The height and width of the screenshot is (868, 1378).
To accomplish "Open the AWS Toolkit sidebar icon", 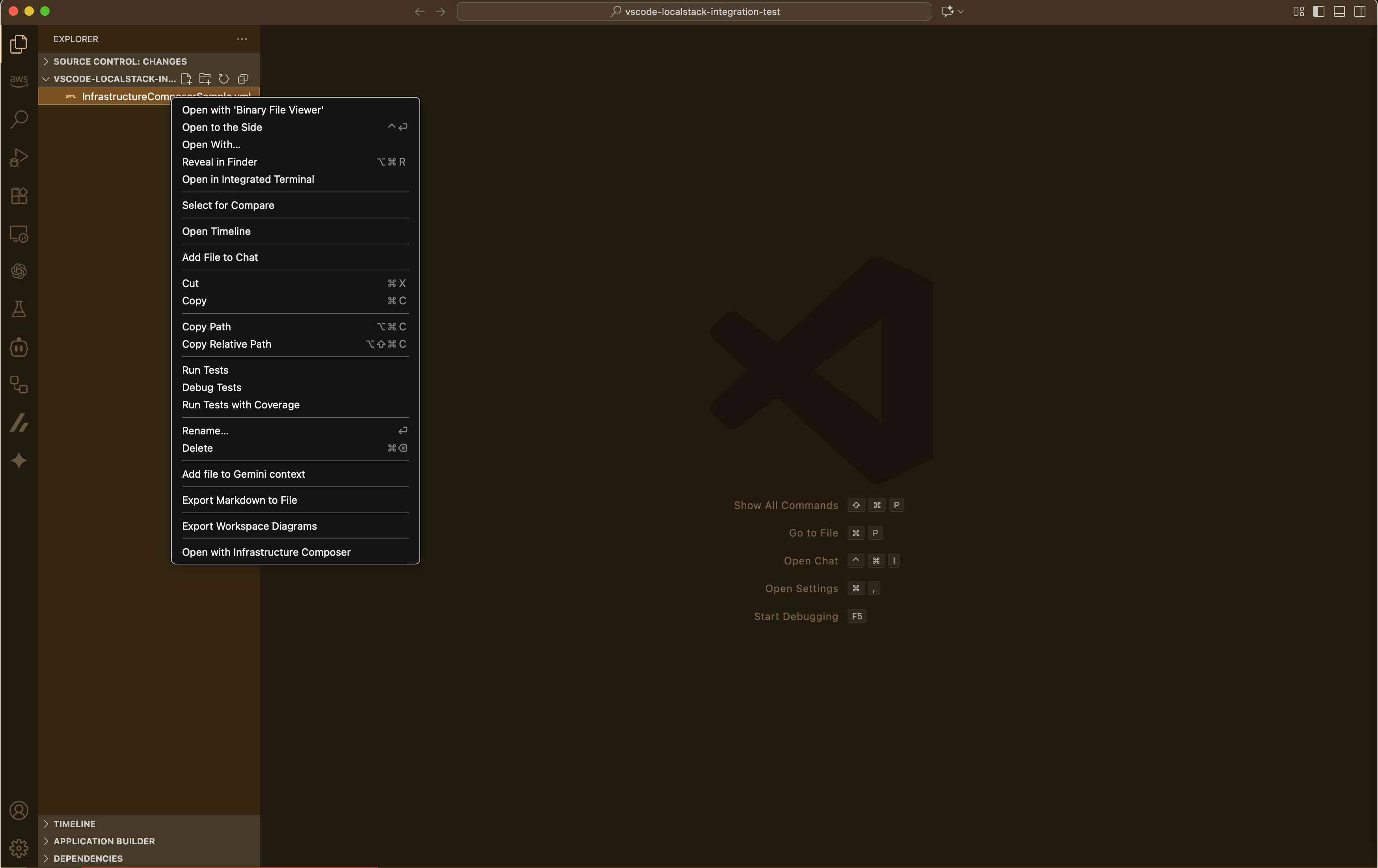I will tap(19, 81).
